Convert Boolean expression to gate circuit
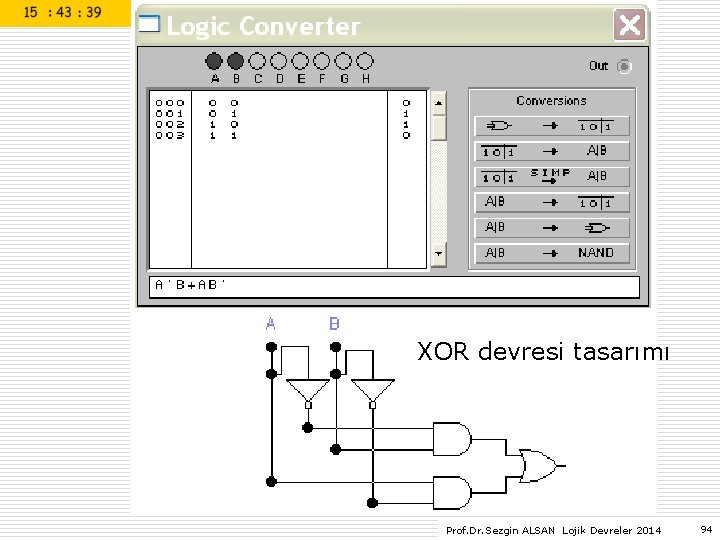The width and height of the screenshot is (720, 540). (x=551, y=227)
